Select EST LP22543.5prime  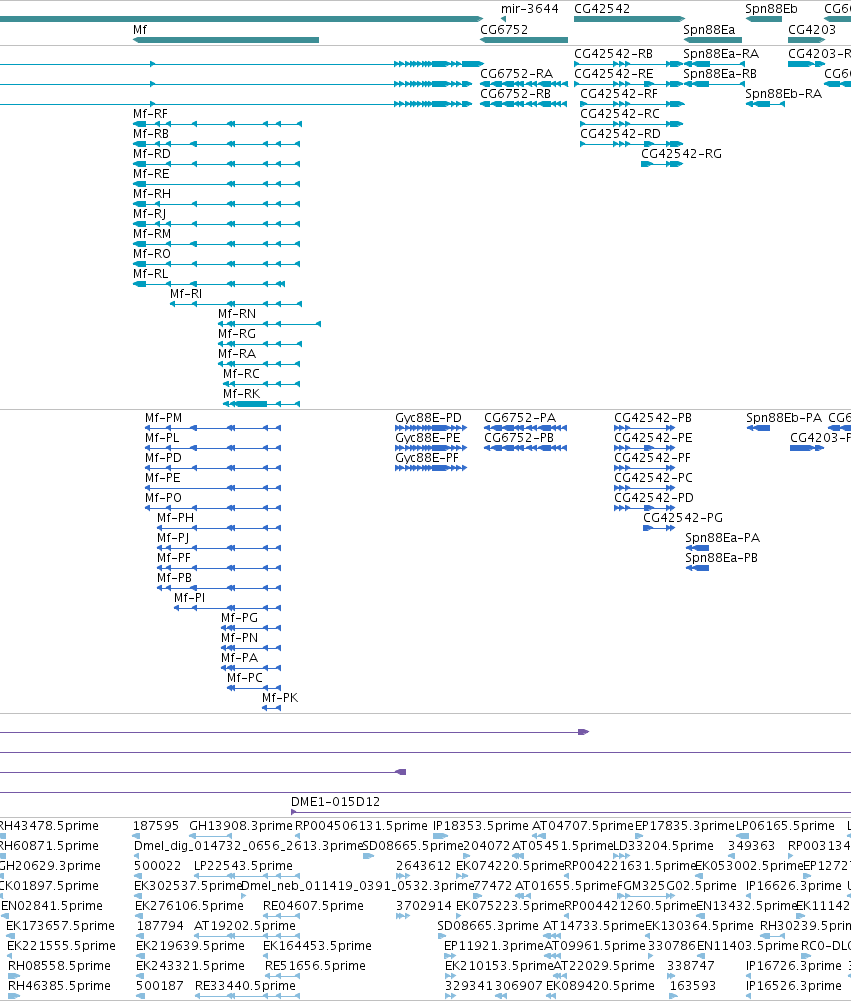243,866
